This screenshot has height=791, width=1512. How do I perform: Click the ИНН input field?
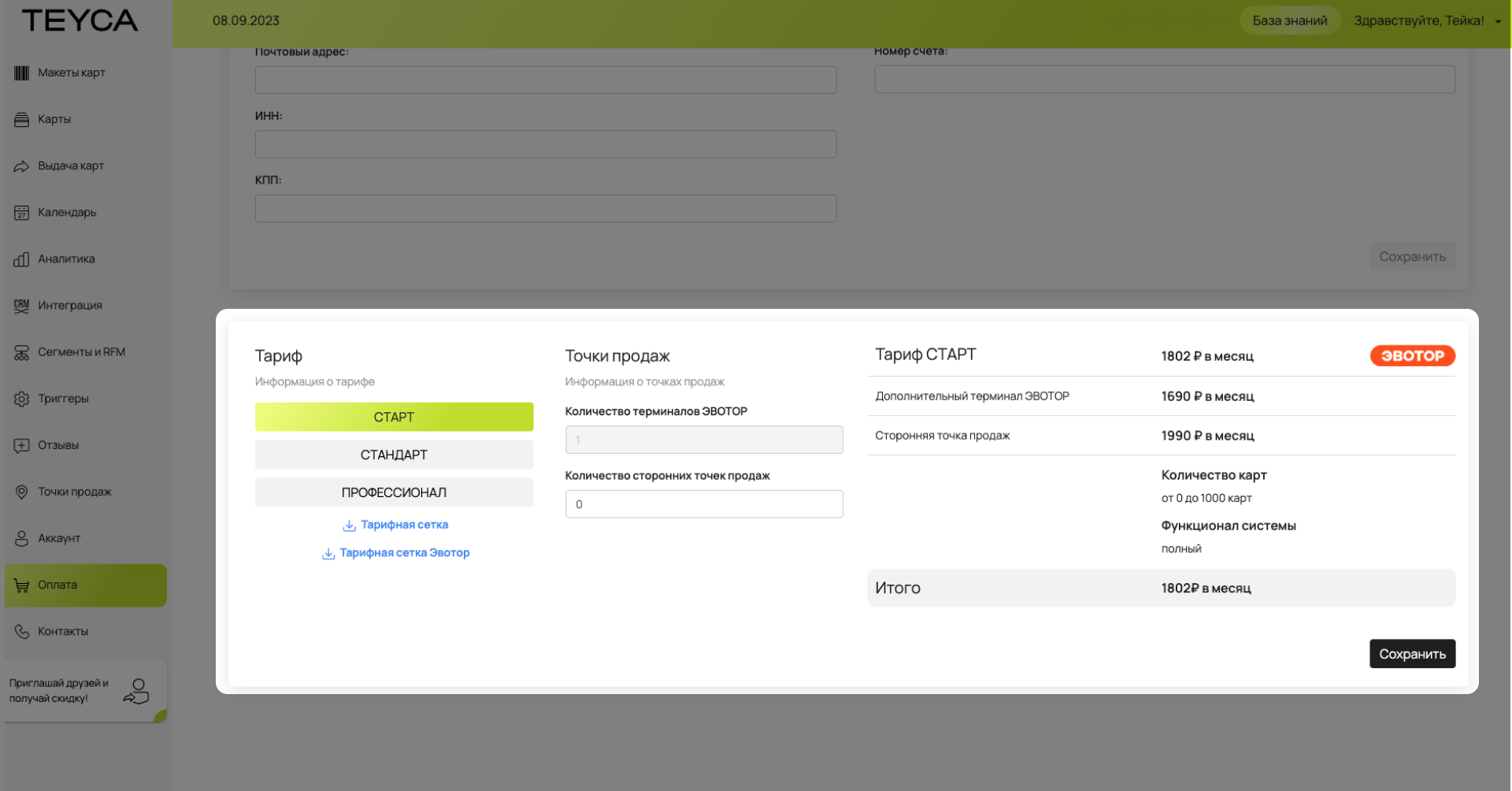(x=546, y=144)
